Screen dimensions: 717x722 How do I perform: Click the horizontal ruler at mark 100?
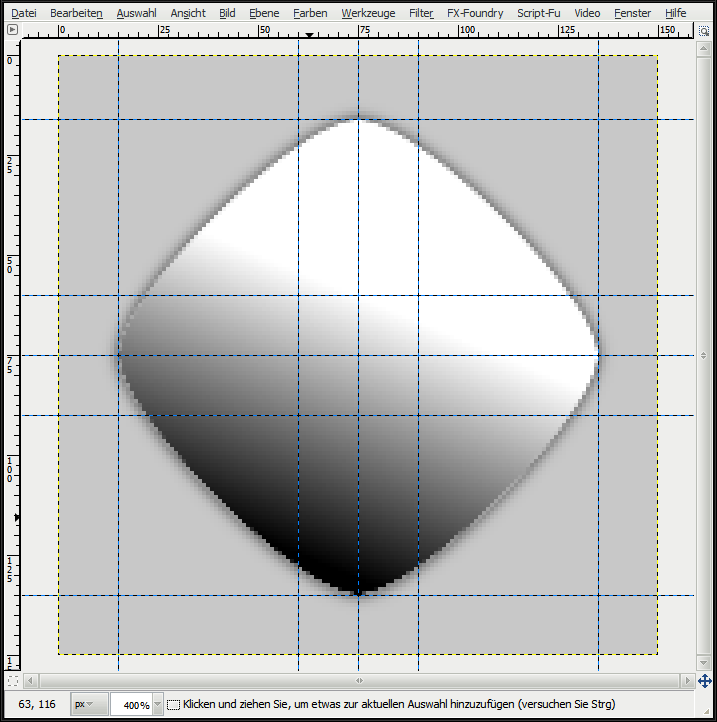467,30
